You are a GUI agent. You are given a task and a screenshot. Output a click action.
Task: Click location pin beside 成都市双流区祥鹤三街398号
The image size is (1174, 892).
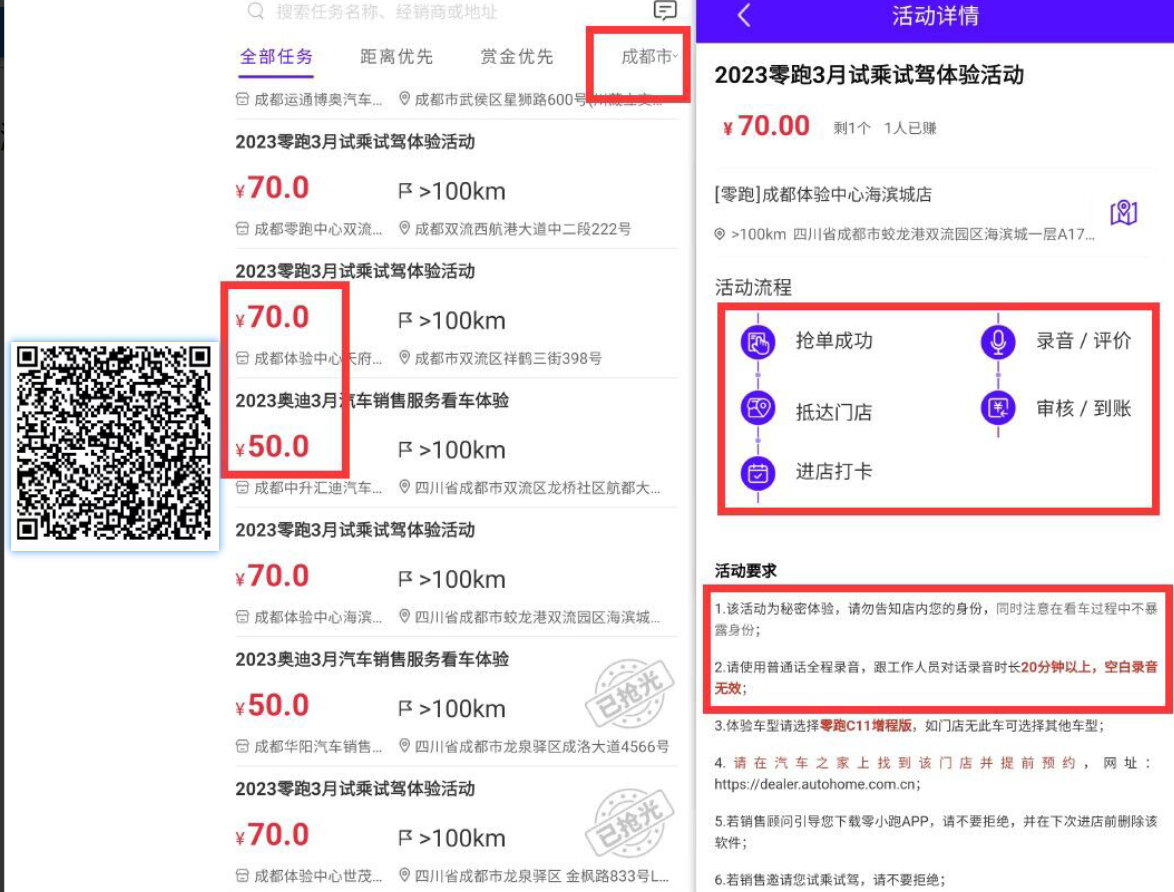[x=404, y=357]
